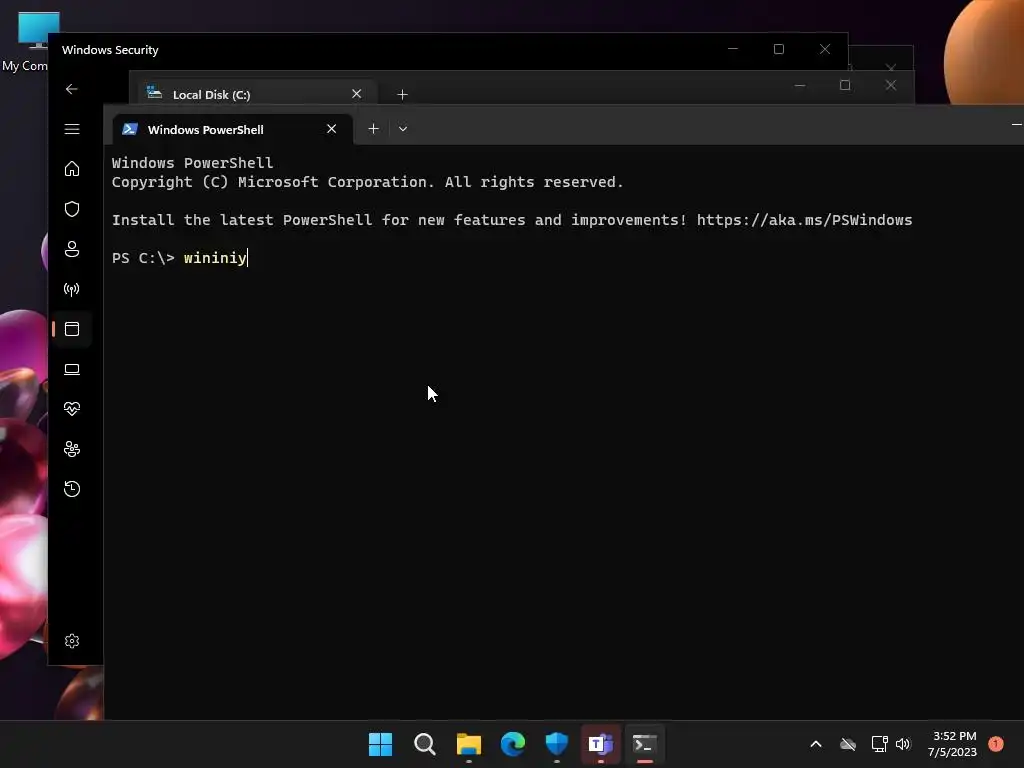Open Firewall & network protection icon
1024x768 pixels.
(x=72, y=289)
